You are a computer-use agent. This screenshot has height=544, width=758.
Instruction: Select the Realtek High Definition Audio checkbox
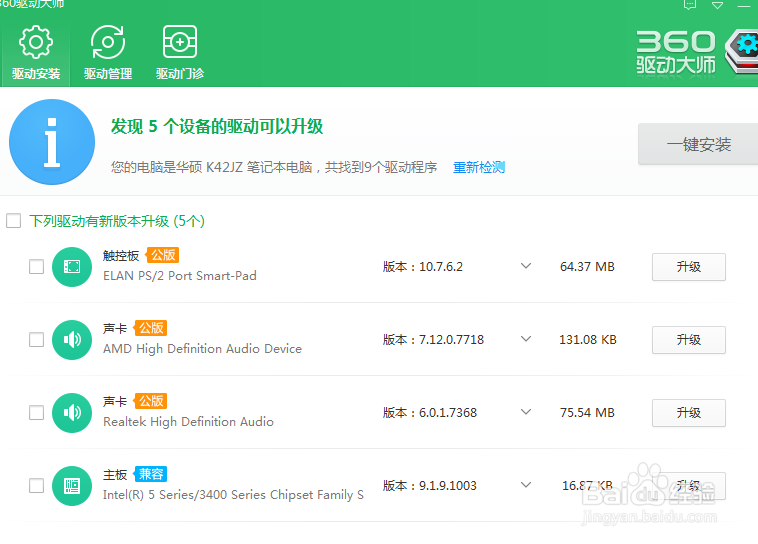36,413
